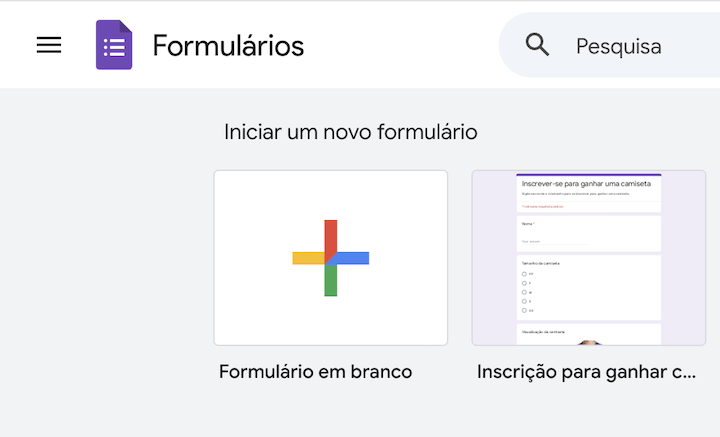720x437 pixels.
Task: Click the search magnifying glass icon
Action: pyautogui.click(x=538, y=45)
